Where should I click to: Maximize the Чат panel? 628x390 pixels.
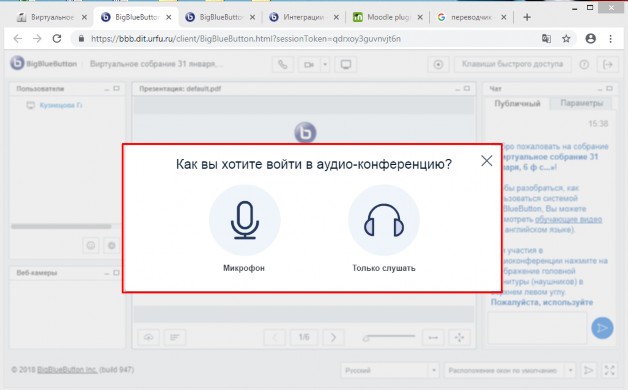[610, 88]
